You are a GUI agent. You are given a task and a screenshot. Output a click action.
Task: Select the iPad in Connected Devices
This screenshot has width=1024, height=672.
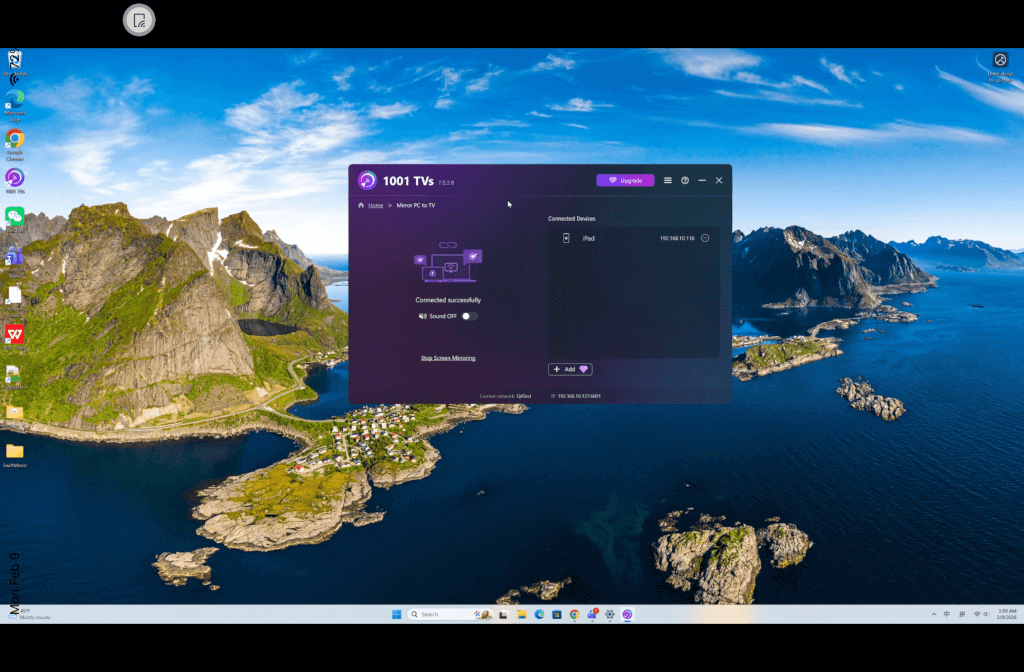coord(588,238)
